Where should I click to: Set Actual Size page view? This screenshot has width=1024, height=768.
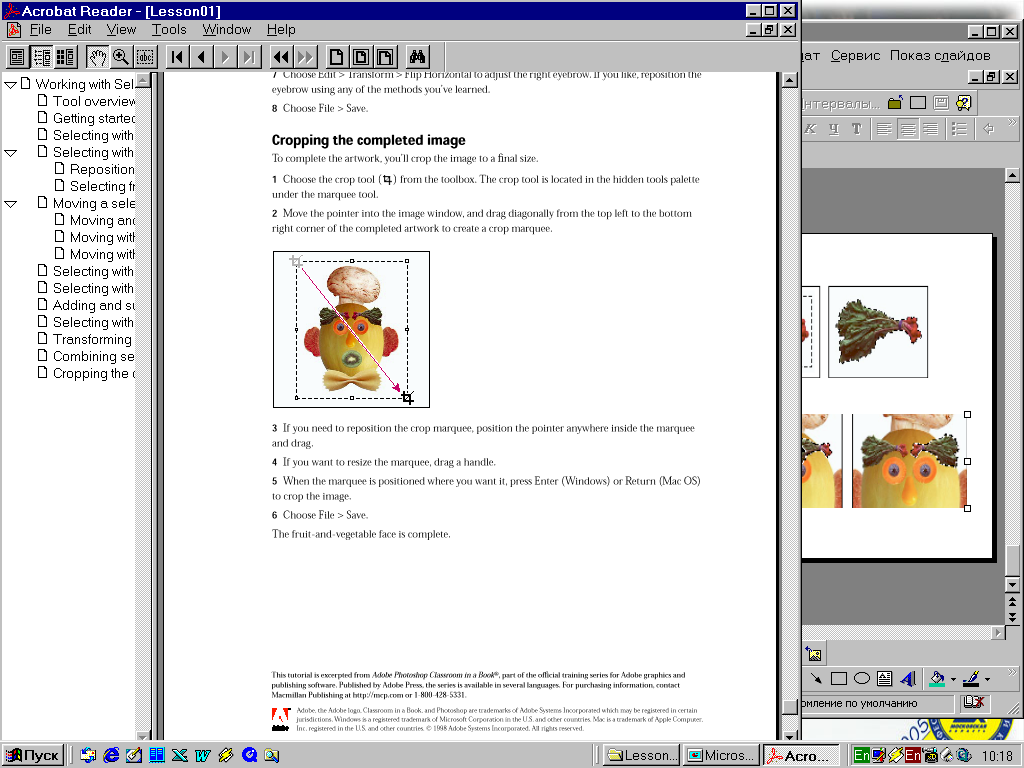[336, 57]
